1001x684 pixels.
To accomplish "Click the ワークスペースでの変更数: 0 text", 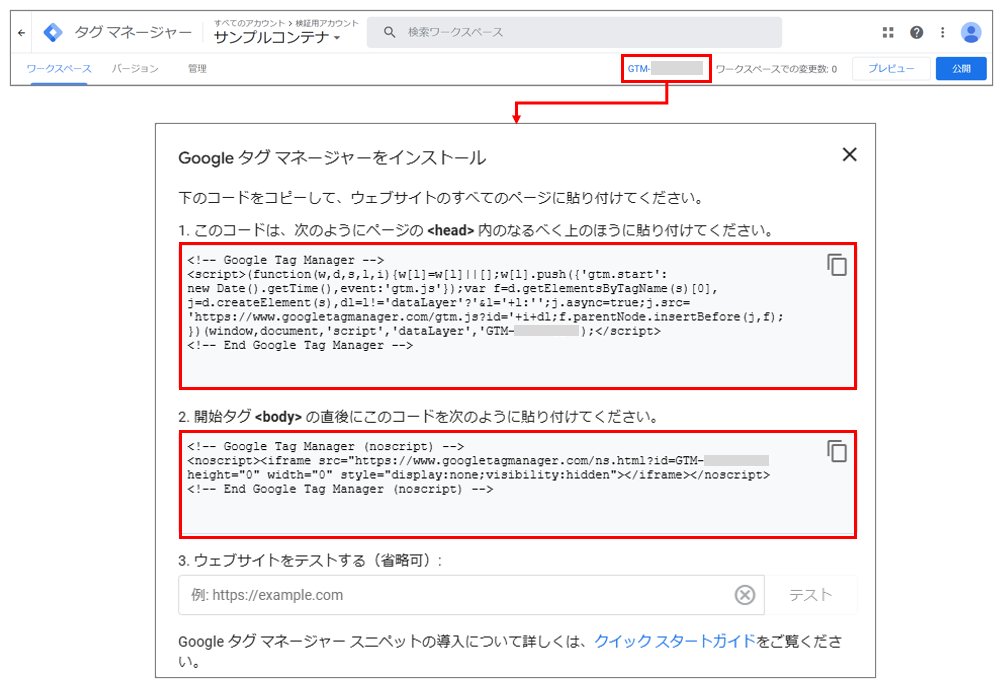I will point(776,69).
